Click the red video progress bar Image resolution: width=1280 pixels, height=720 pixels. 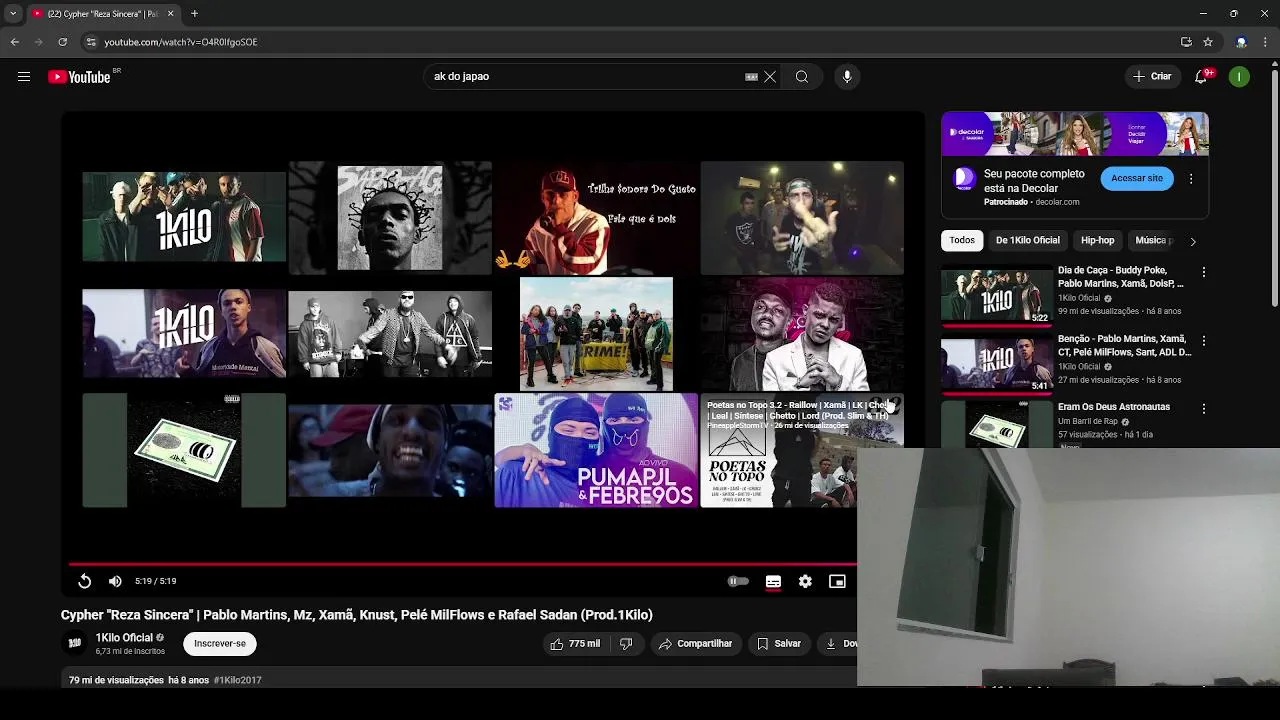[x=463, y=565]
